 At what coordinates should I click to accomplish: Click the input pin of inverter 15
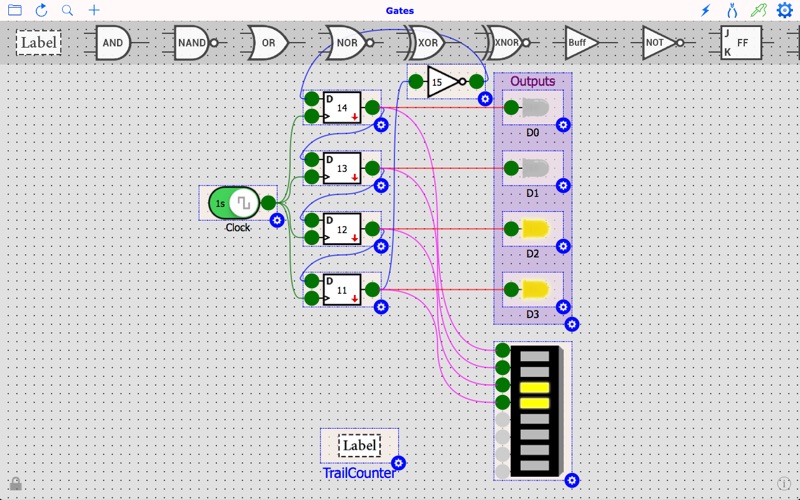point(416,82)
